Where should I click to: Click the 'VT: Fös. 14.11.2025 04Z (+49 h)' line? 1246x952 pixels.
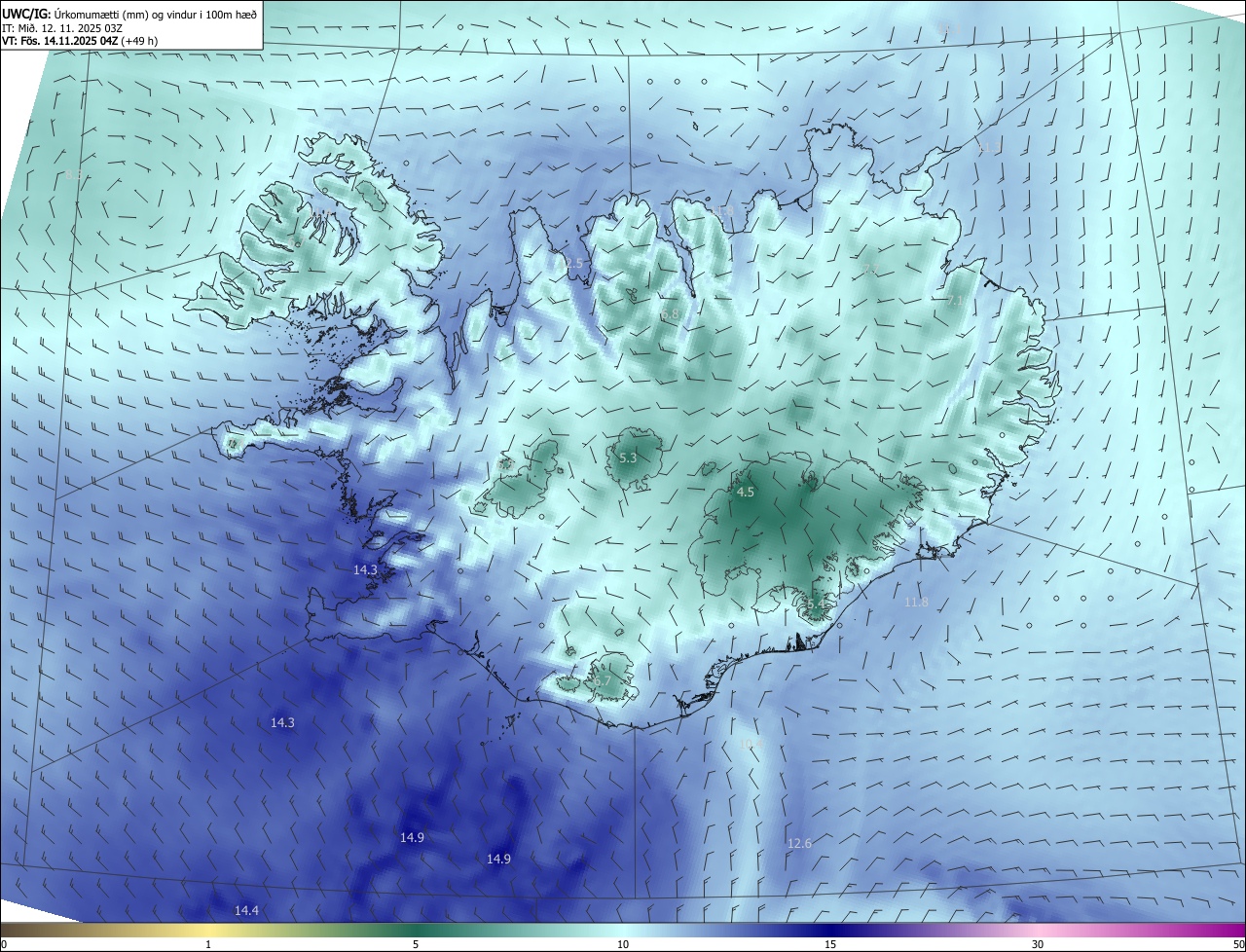80,41
